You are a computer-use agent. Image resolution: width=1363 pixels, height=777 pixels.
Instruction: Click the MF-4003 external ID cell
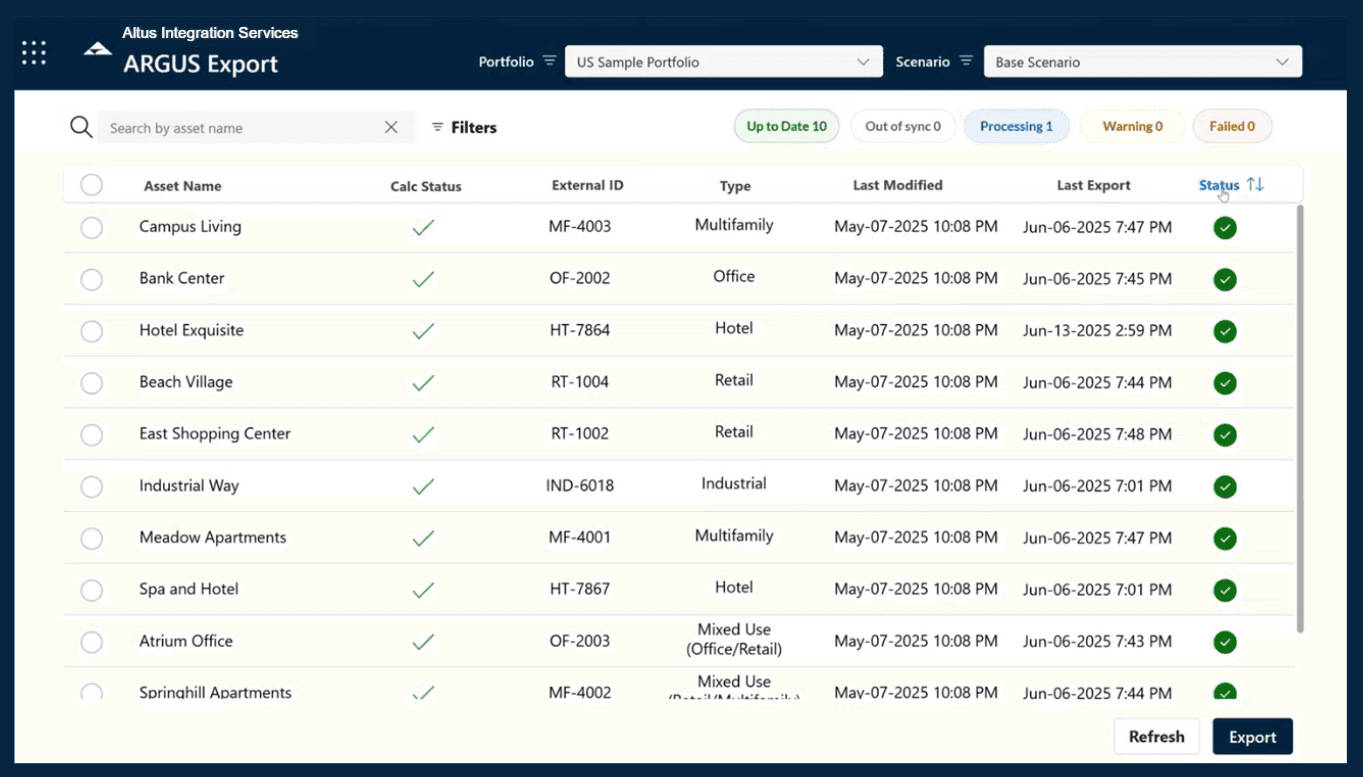[x=580, y=226]
